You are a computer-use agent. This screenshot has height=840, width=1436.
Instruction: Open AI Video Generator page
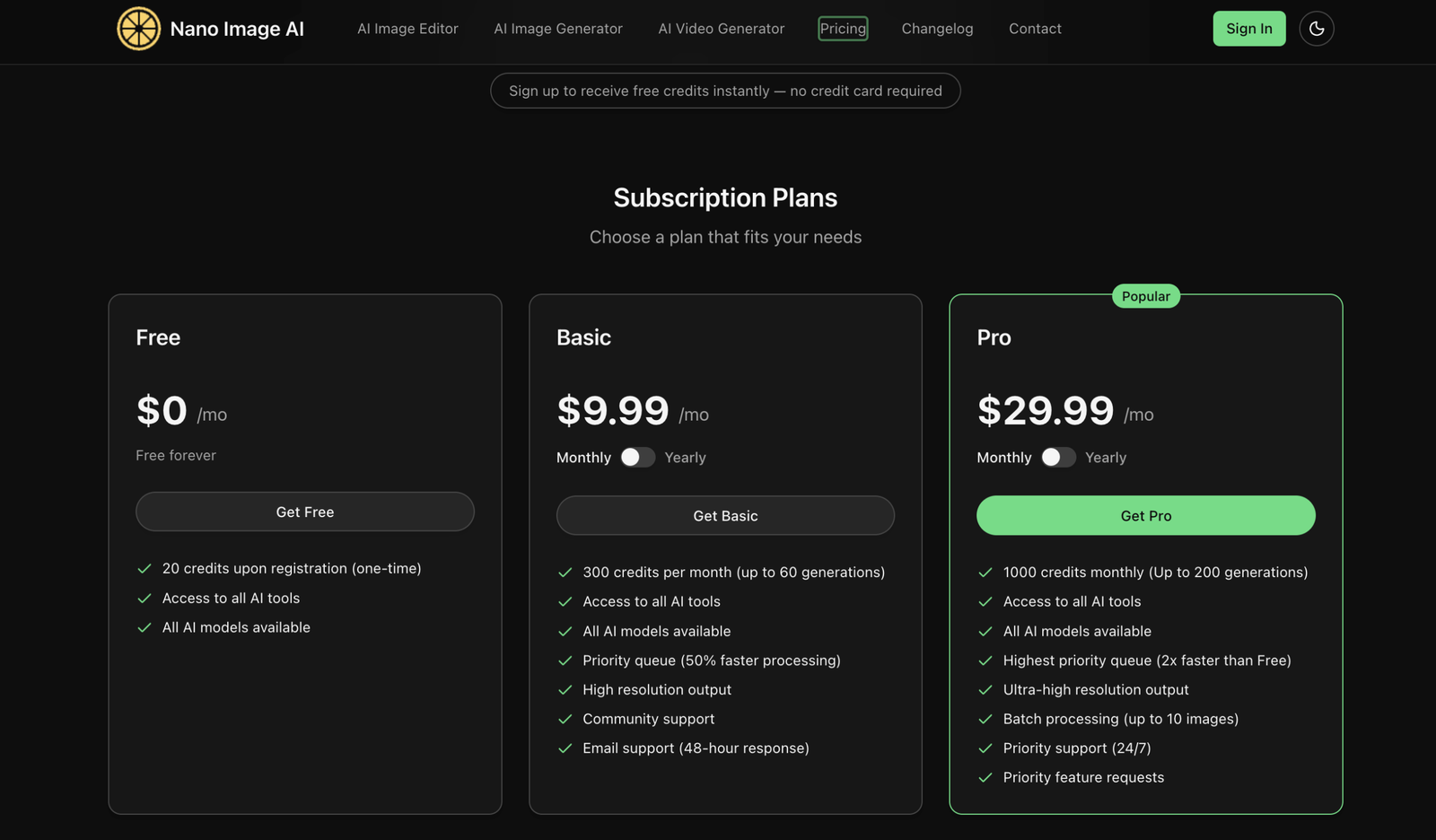coord(722,29)
